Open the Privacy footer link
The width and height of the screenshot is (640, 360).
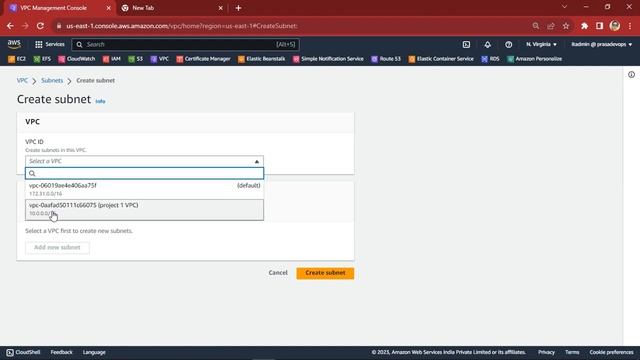pos(546,352)
